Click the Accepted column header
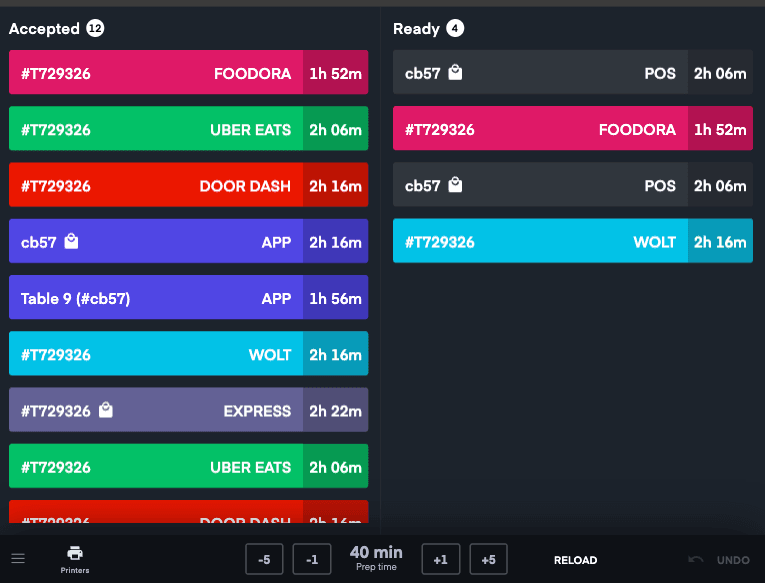 click(45, 29)
